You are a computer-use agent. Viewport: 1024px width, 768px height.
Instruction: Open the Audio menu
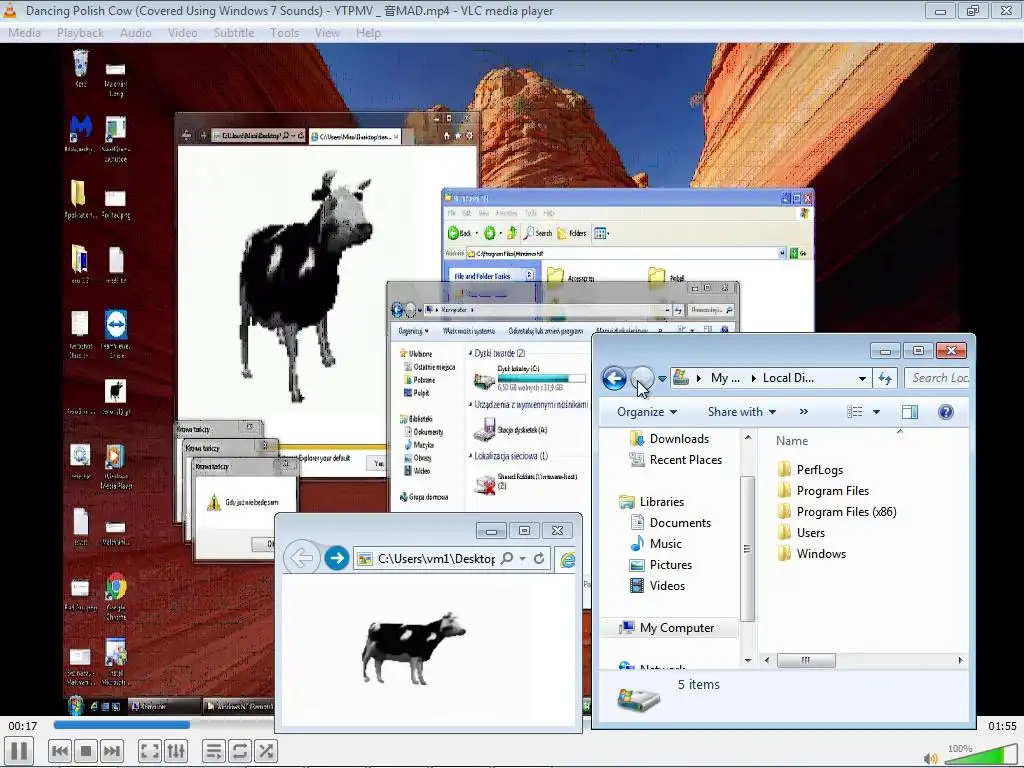[x=135, y=33]
